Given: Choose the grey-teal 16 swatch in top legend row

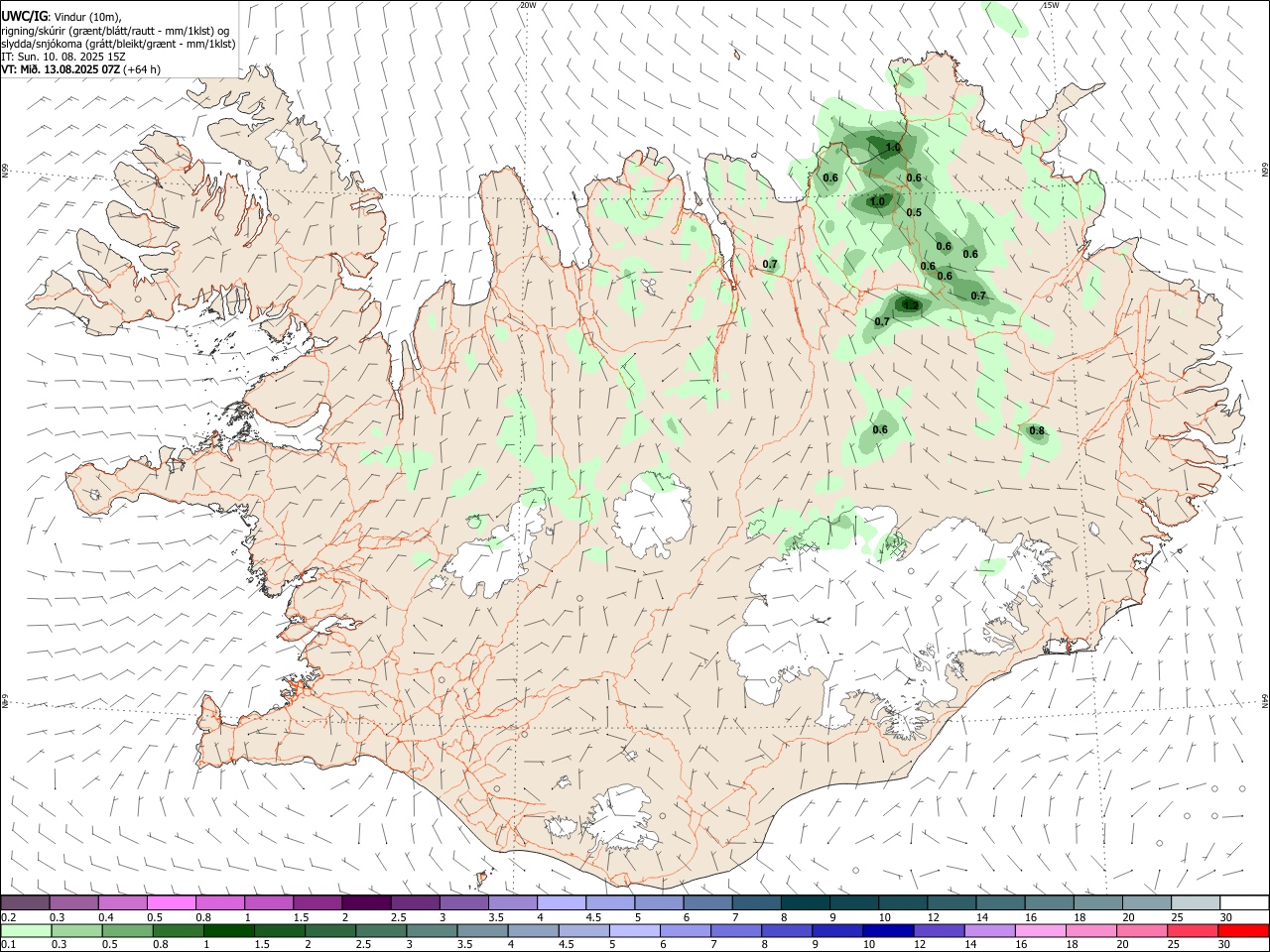Looking at the screenshot, I should click(x=1050, y=903).
